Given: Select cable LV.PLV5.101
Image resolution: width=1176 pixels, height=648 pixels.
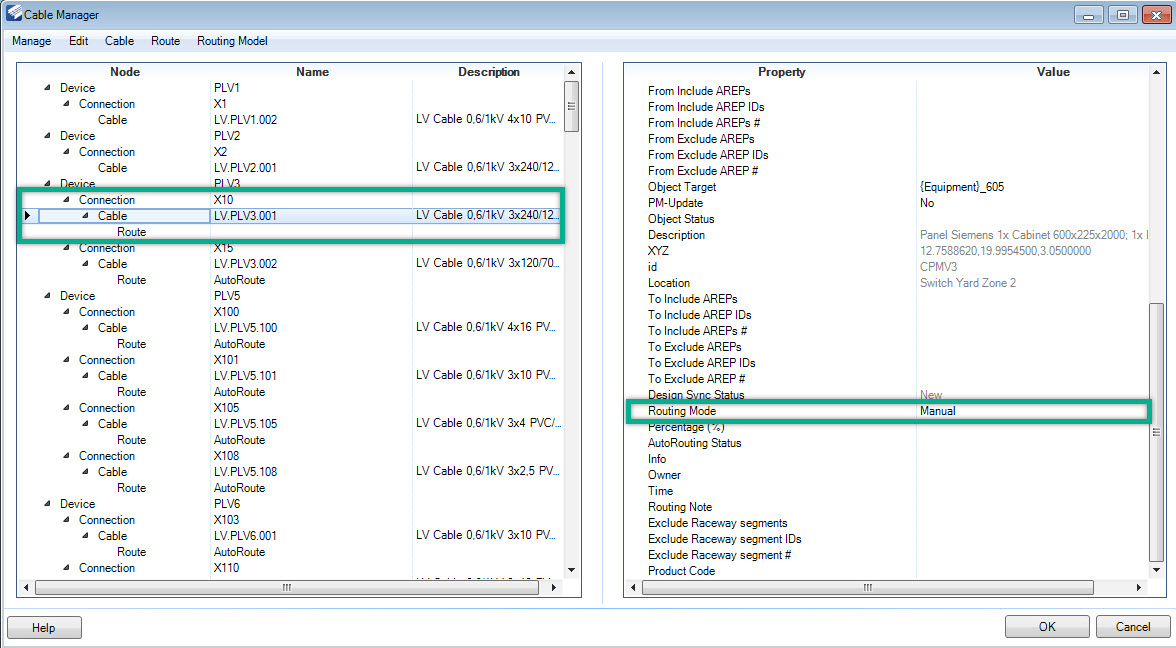Looking at the screenshot, I should (245, 376).
